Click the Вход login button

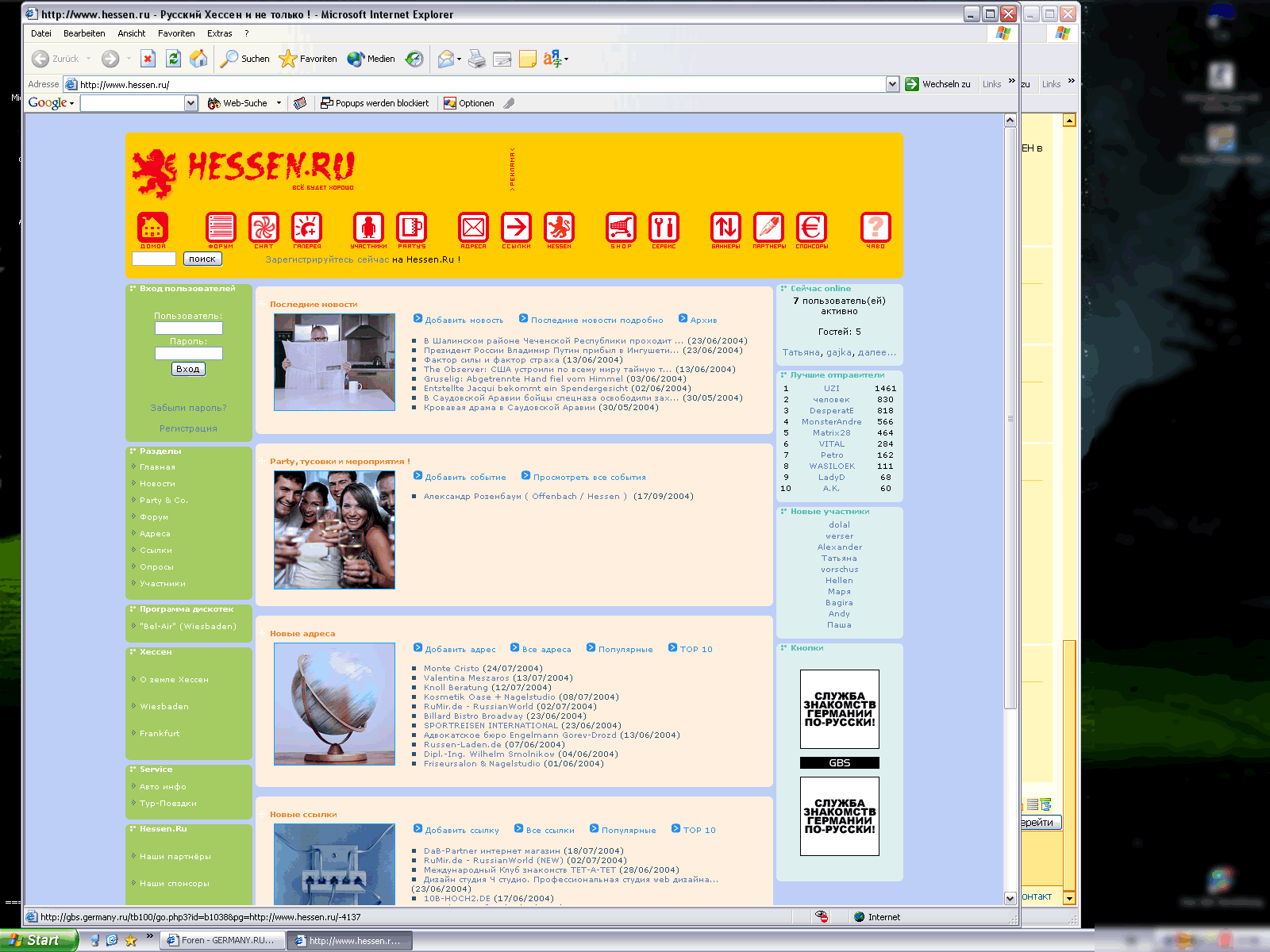point(188,369)
